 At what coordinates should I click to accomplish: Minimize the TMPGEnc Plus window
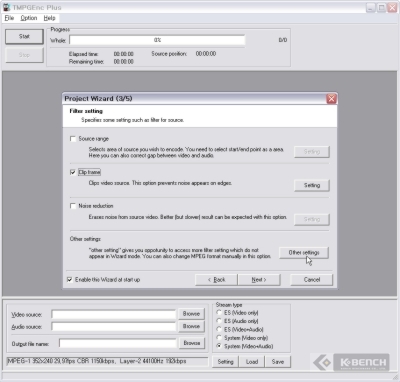(x=371, y=8)
